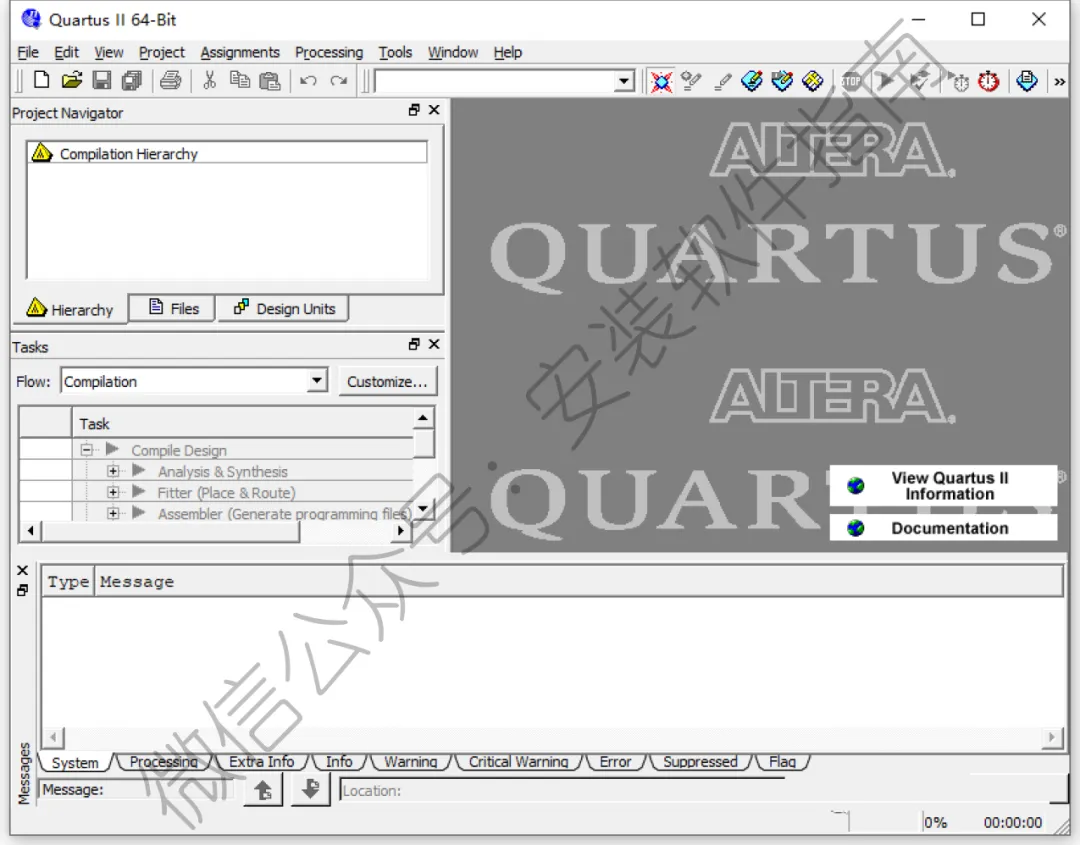Expand the Analysis & Synthesis task

click(x=113, y=472)
